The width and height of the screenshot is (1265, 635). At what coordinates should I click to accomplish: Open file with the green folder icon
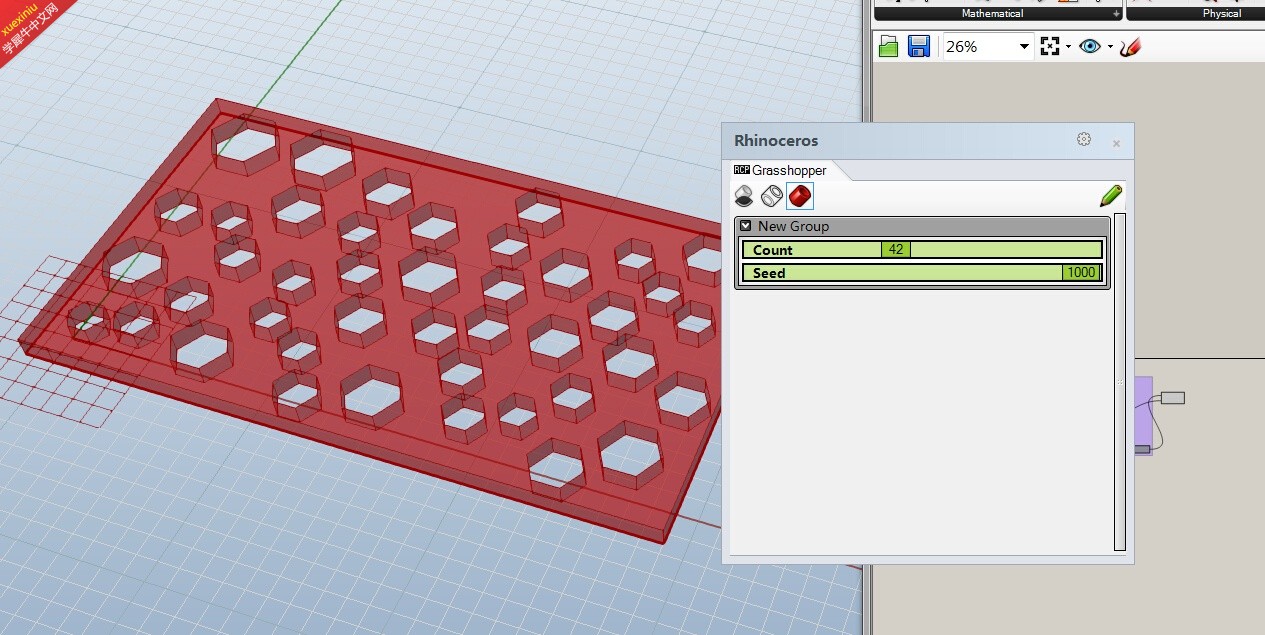tap(888, 46)
